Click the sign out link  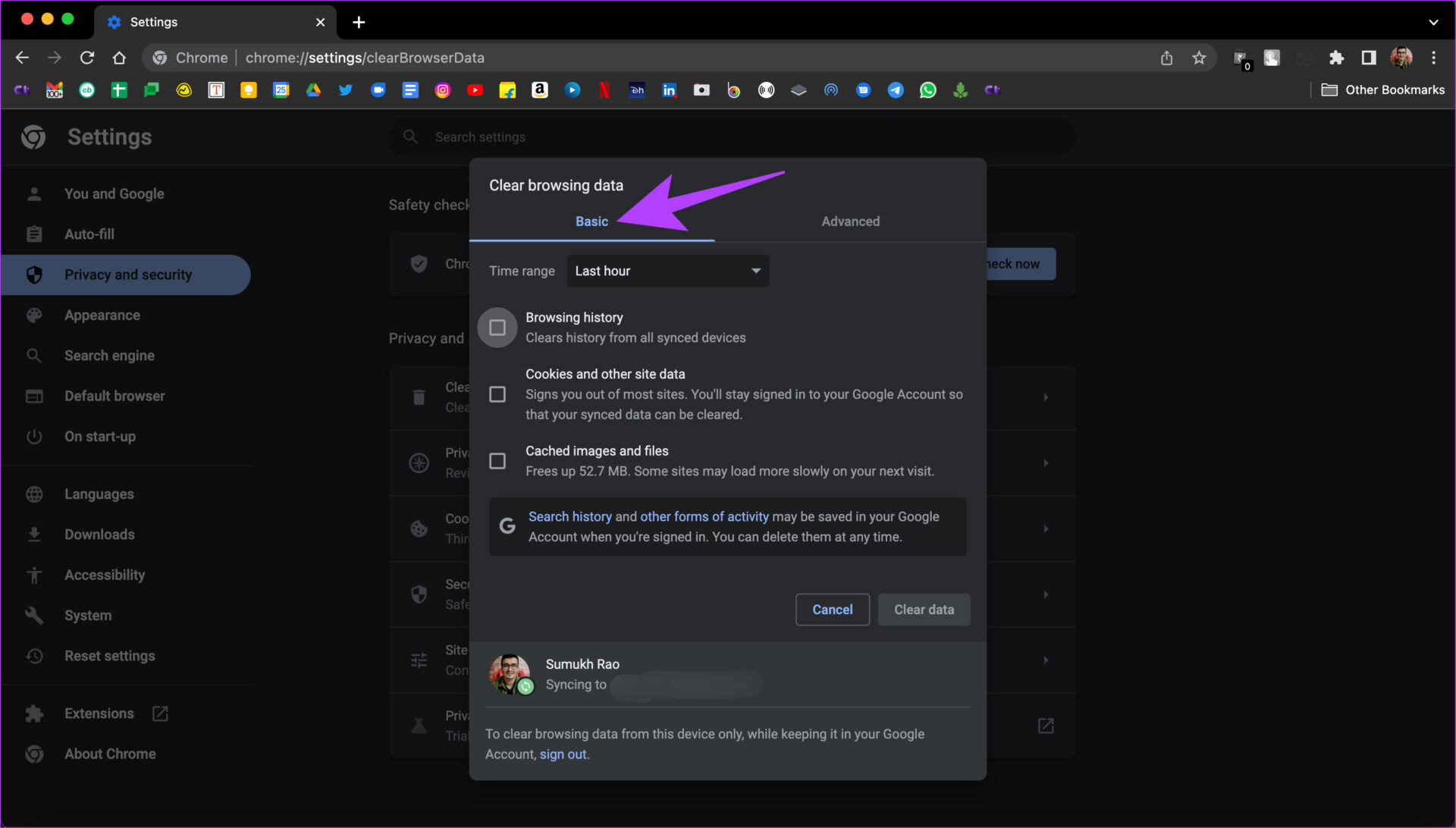point(563,754)
